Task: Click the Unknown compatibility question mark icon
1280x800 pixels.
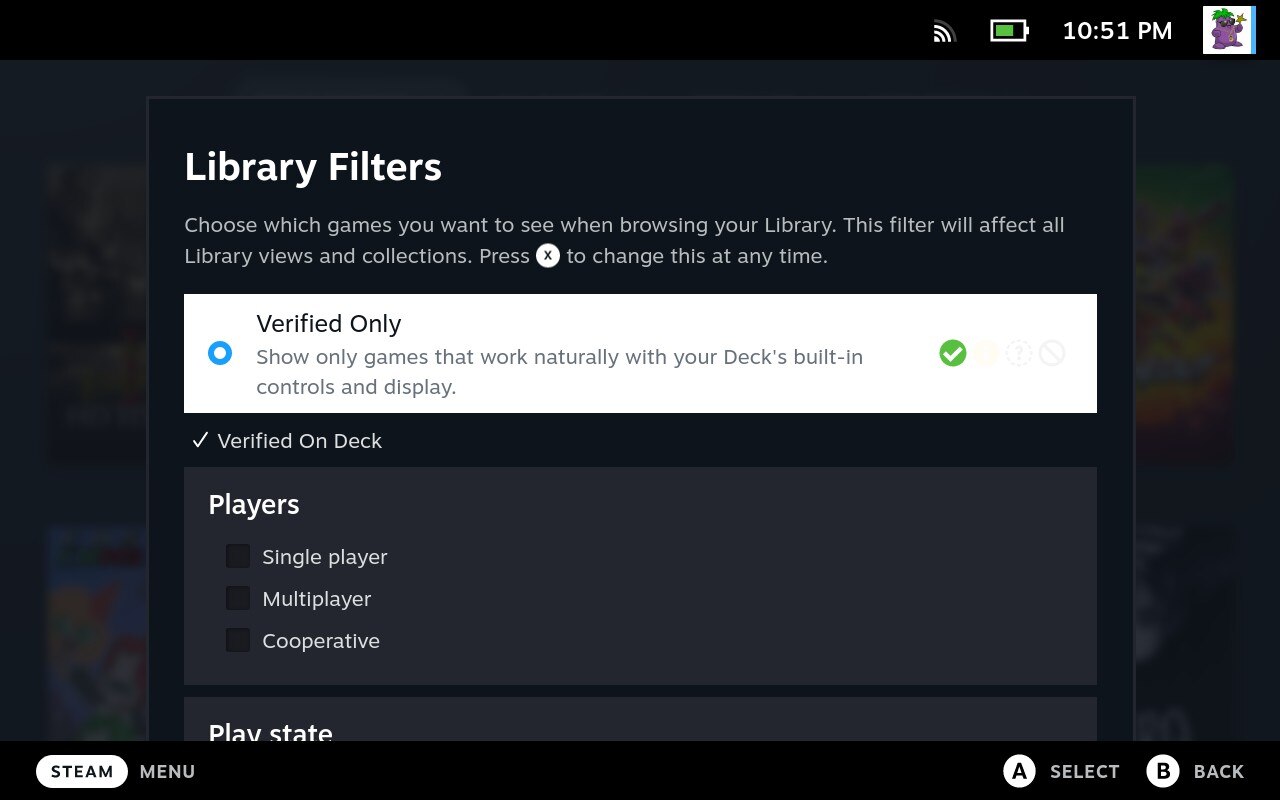Action: click(1019, 353)
